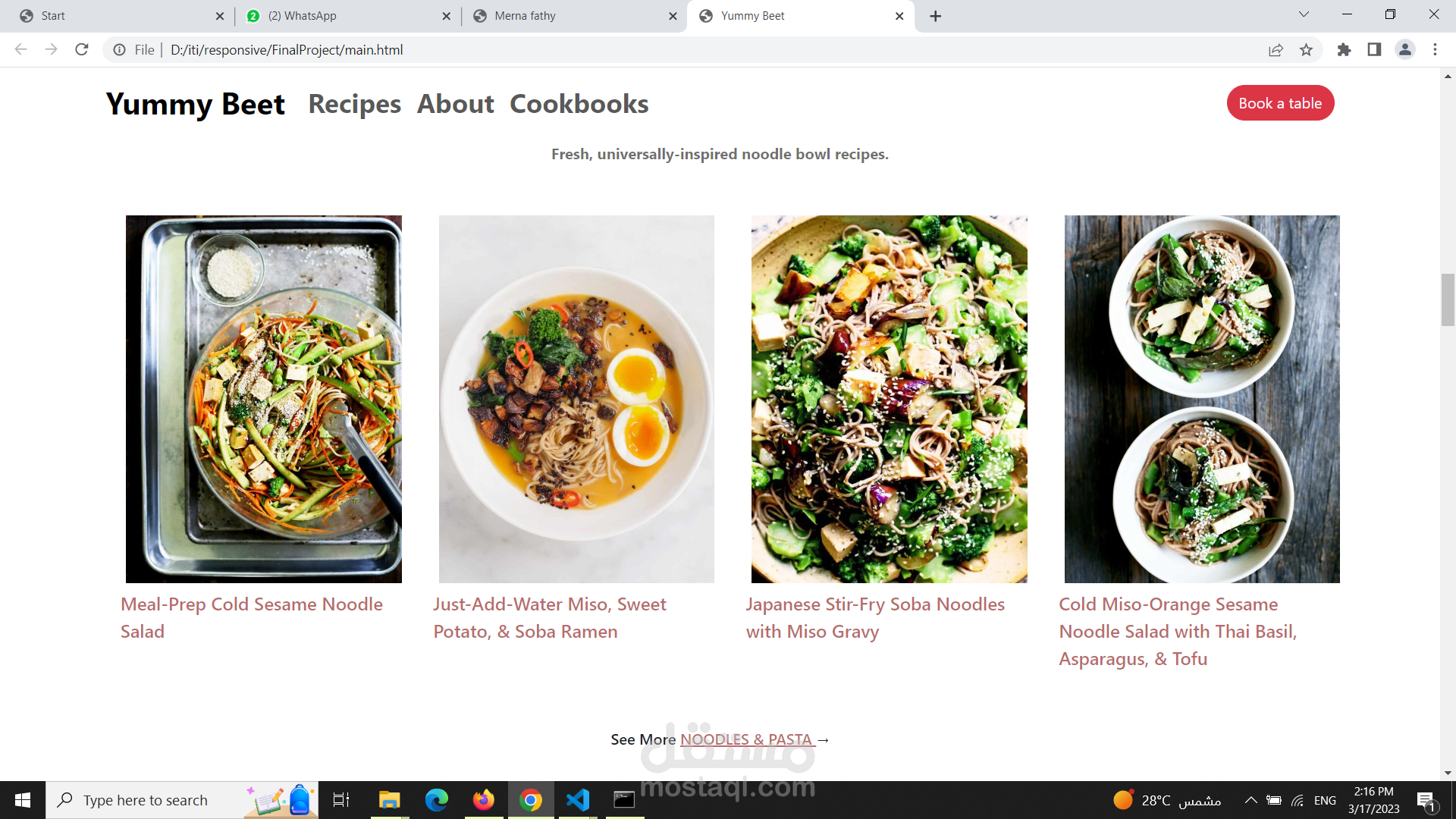Click the share page icon
Screen dimensions: 1456x819
coord(1276,50)
